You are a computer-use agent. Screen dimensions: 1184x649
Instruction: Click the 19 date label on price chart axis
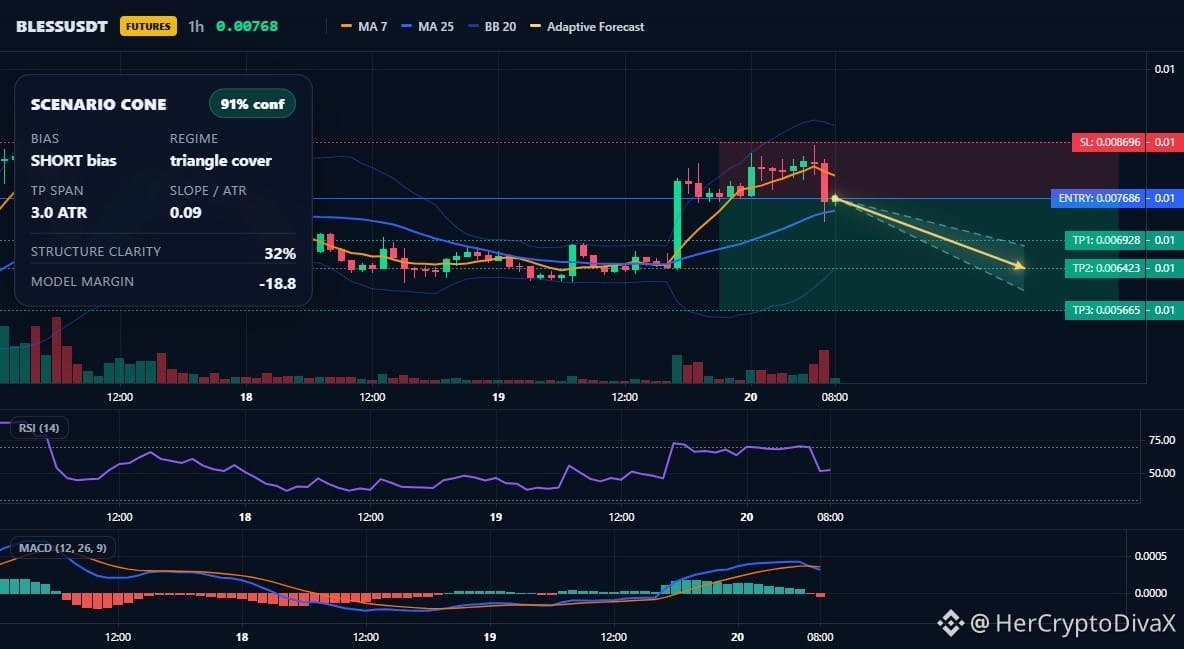(498, 397)
